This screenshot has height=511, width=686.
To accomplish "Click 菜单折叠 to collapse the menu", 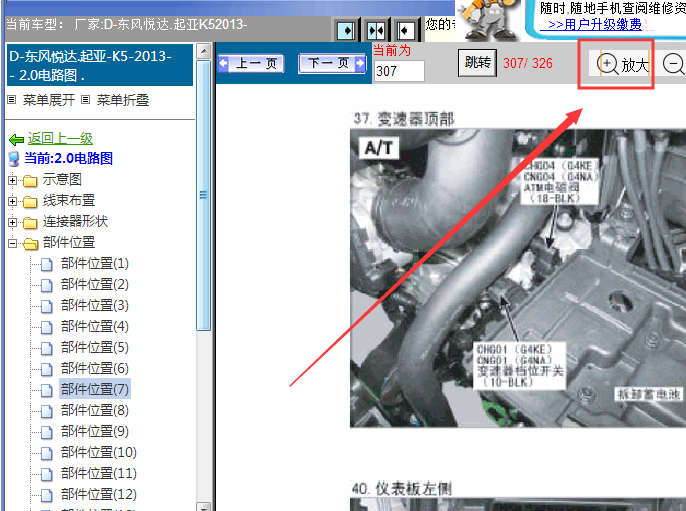I will pyautogui.click(x=123, y=100).
